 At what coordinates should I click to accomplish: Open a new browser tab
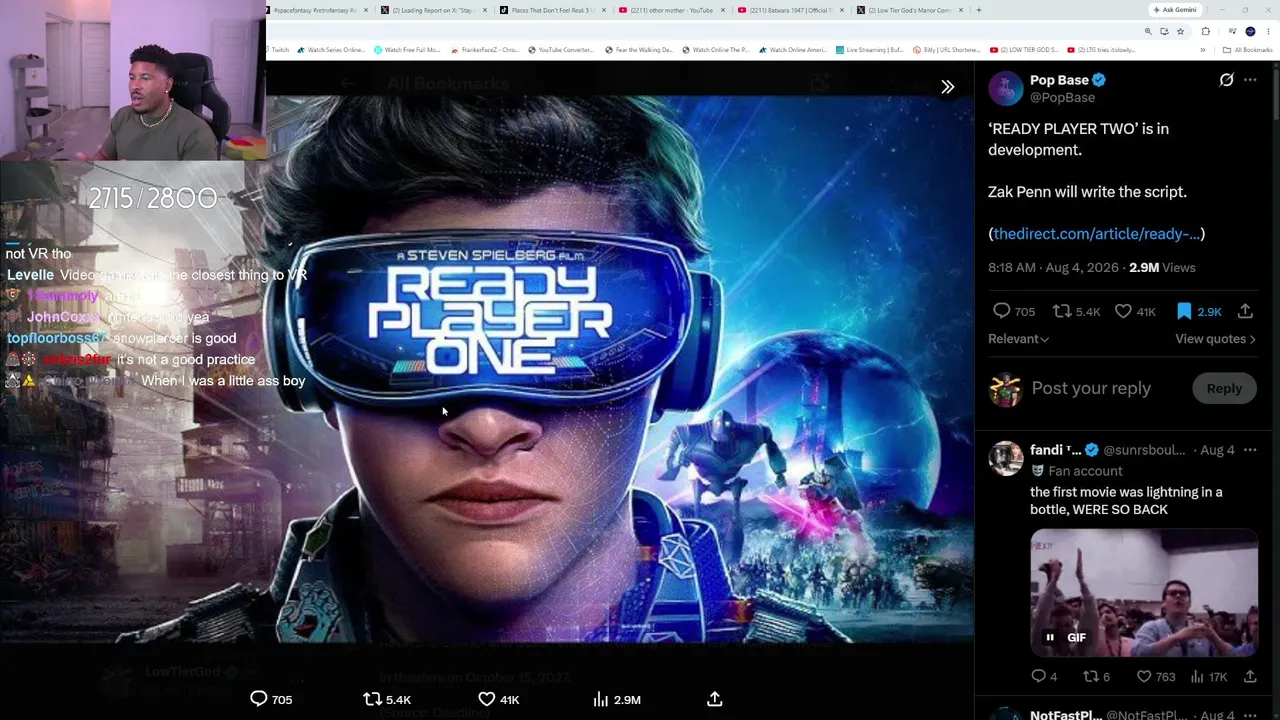coord(979,10)
